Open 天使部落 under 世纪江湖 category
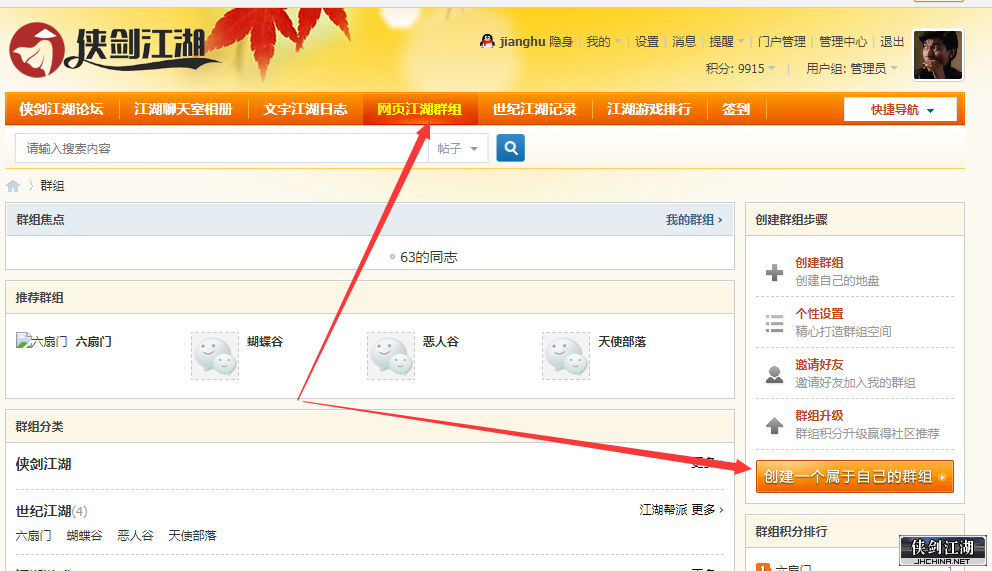992x571 pixels. click(x=192, y=536)
